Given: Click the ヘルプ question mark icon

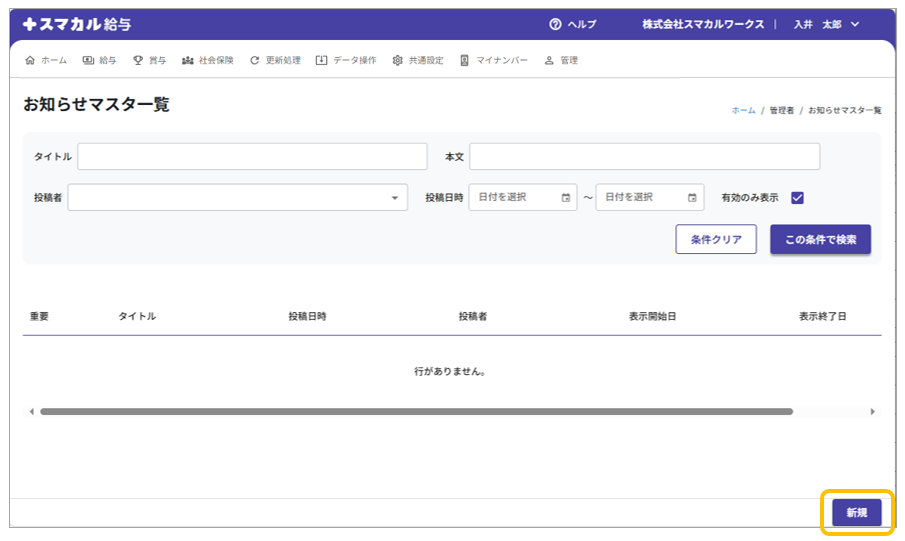Looking at the screenshot, I should [x=555, y=24].
